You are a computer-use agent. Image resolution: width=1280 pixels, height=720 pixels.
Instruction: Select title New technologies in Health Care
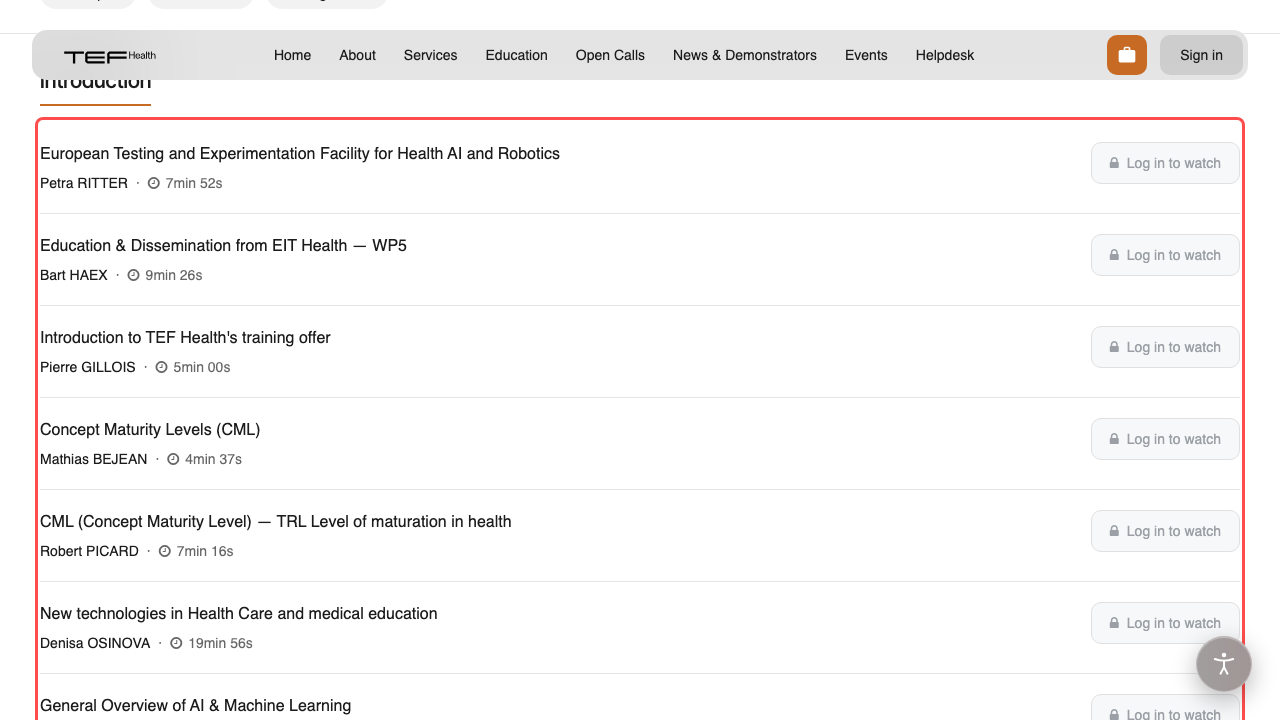click(x=239, y=613)
